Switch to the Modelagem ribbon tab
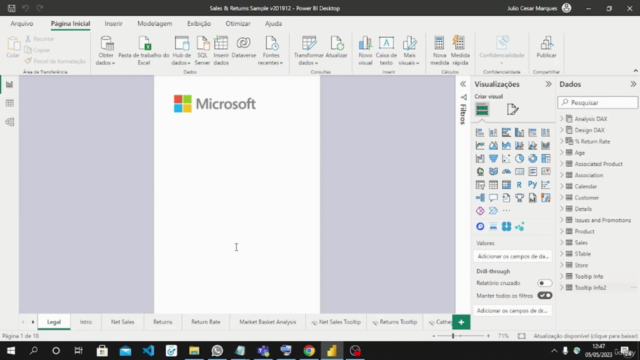 [x=155, y=24]
